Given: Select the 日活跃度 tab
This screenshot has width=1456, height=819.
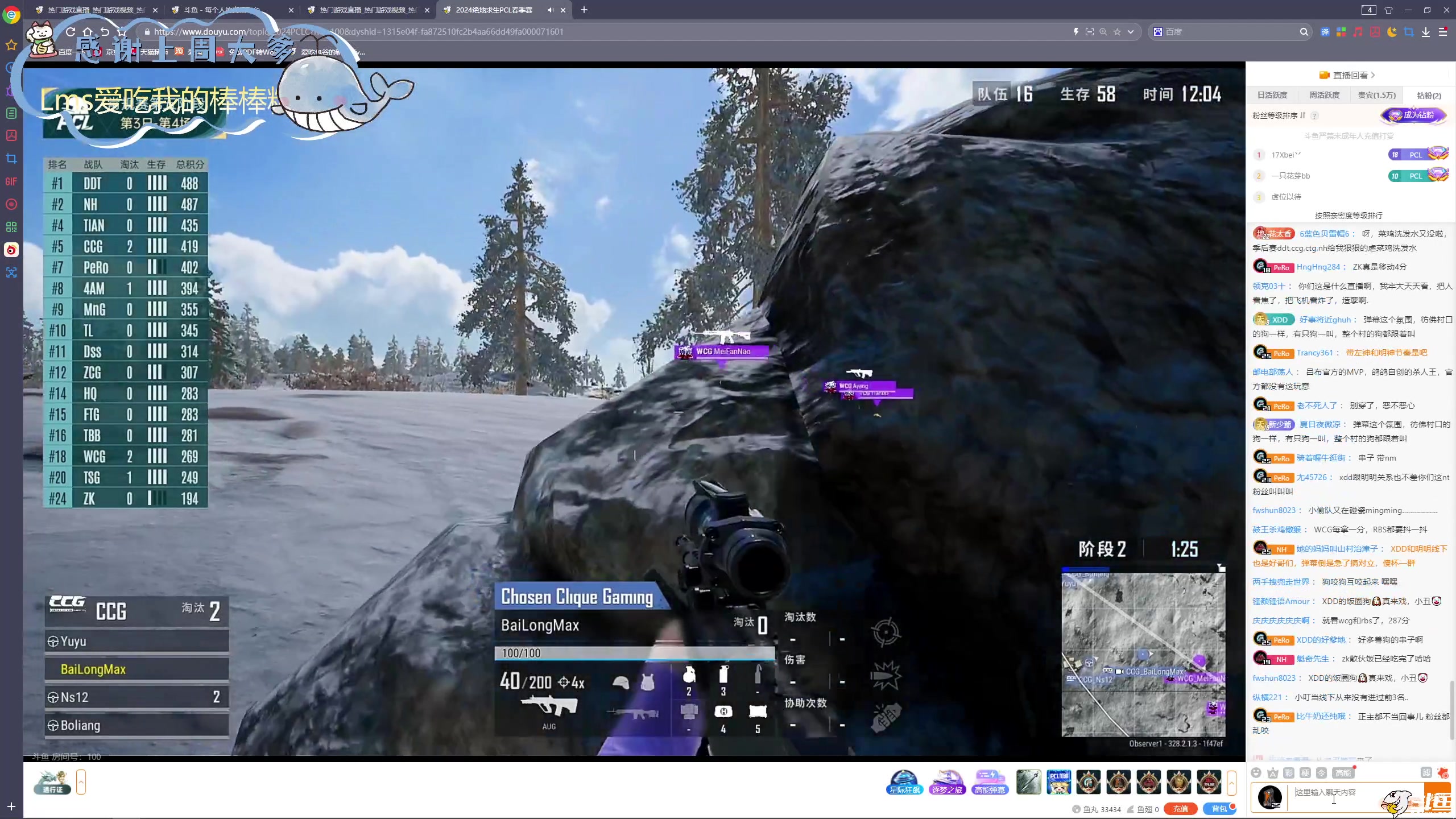Looking at the screenshot, I should 1272,95.
